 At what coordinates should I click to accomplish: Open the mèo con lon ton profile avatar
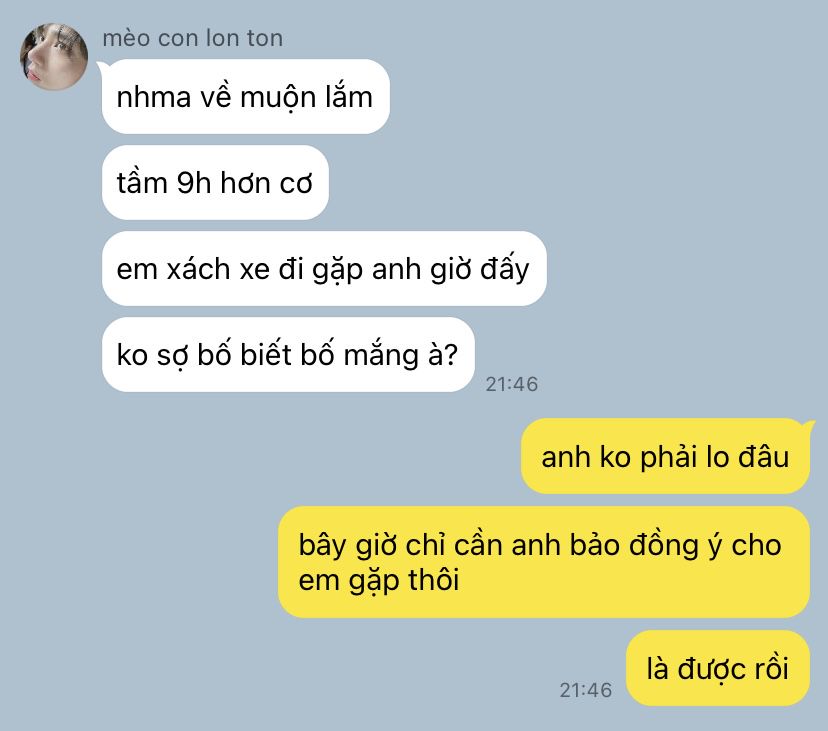click(x=54, y=57)
